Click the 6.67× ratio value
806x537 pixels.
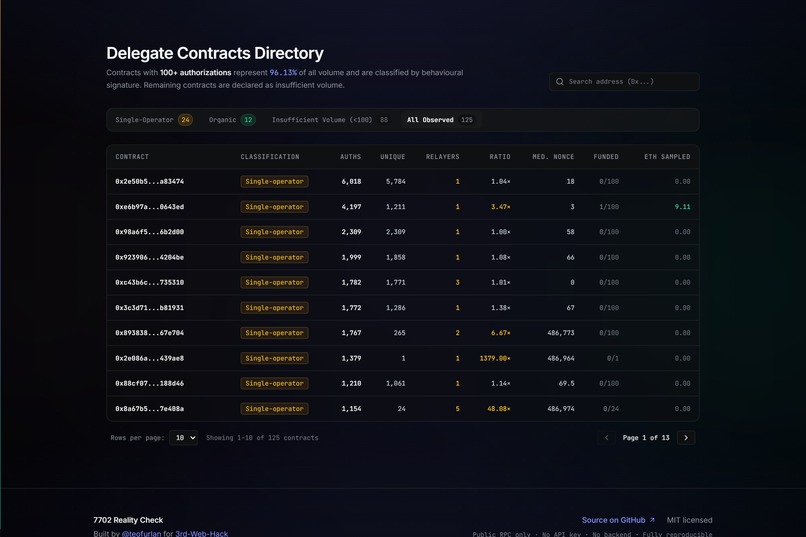pos(501,333)
